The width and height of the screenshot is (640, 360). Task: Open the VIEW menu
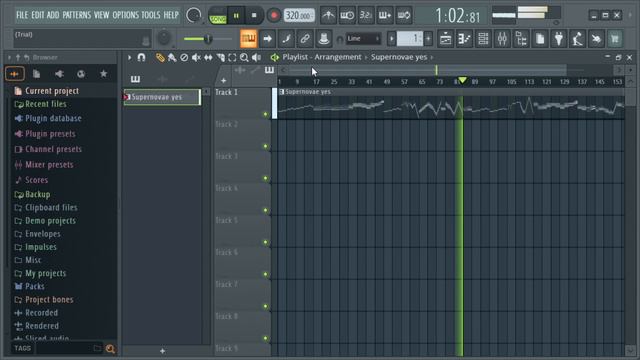102,15
